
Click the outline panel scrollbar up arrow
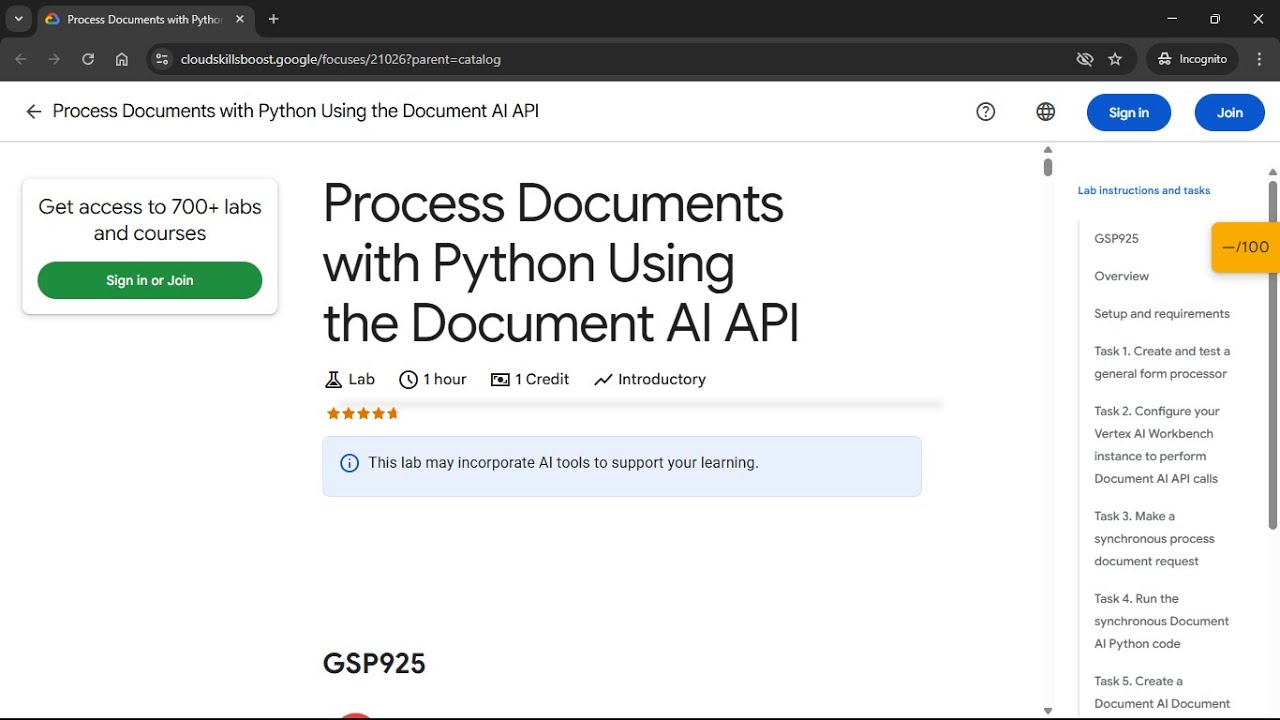point(1273,172)
